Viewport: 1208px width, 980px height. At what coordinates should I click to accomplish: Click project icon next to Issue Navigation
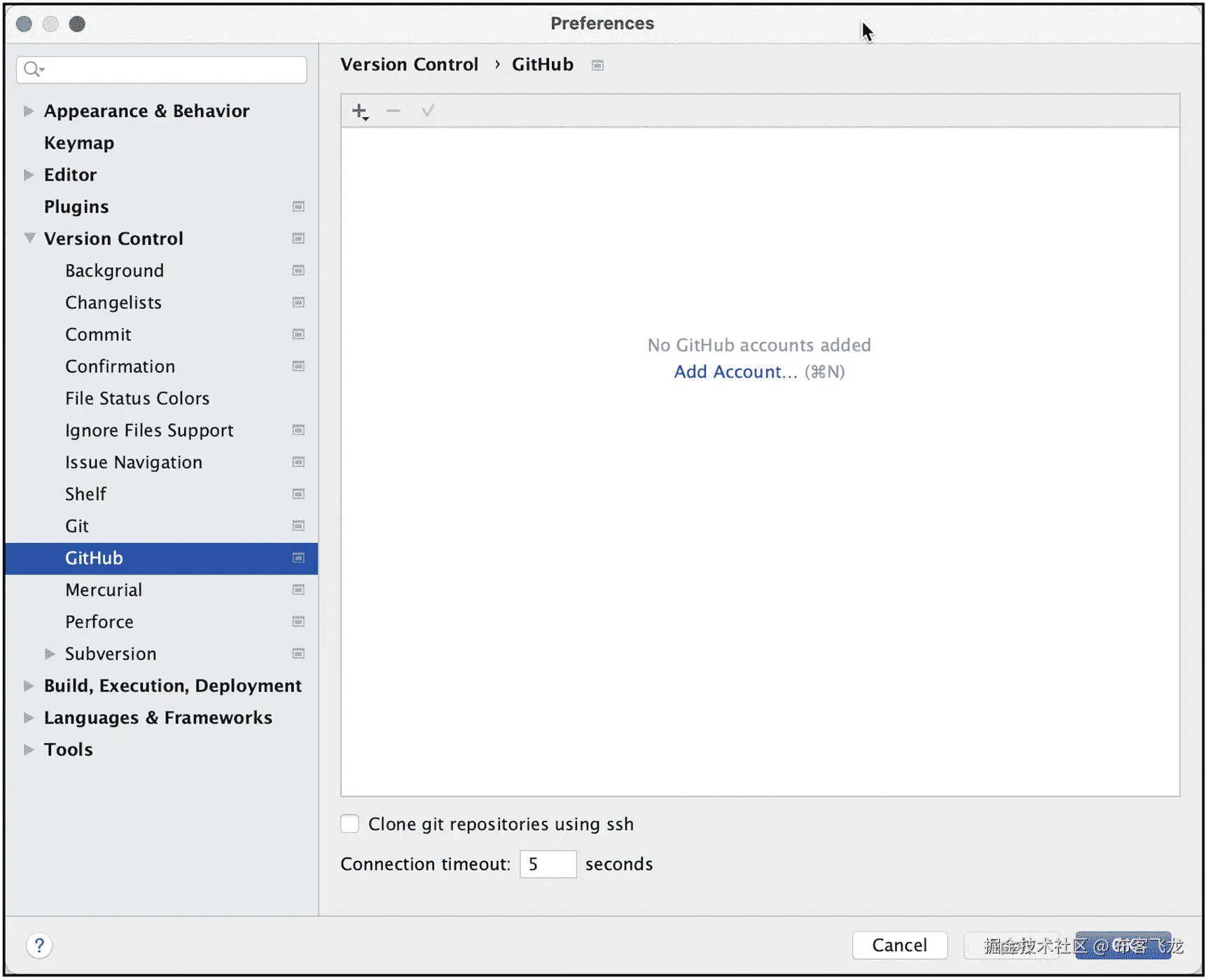[298, 462]
